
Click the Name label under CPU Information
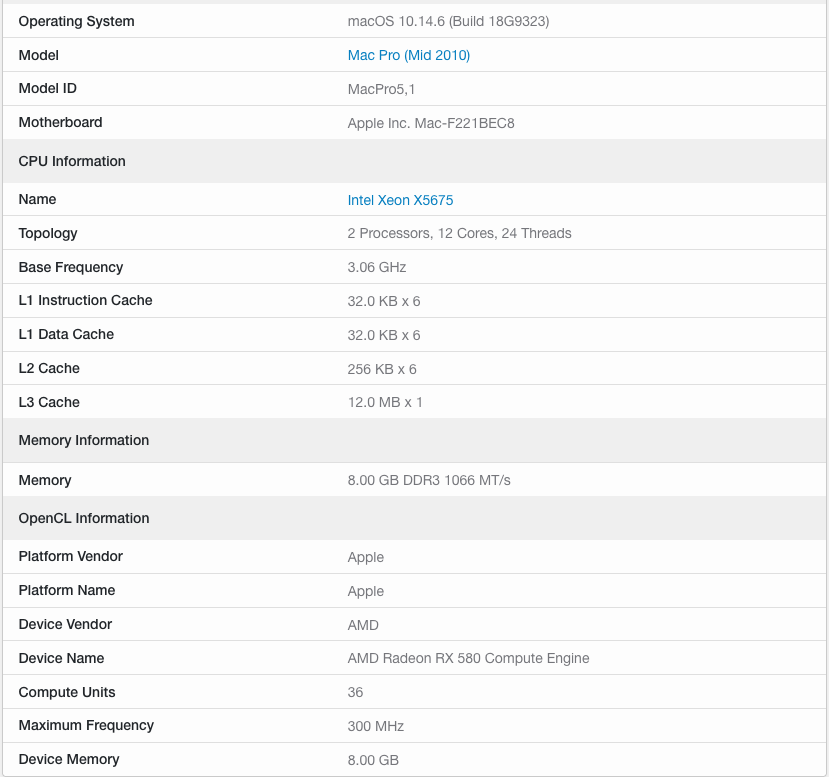pos(37,200)
